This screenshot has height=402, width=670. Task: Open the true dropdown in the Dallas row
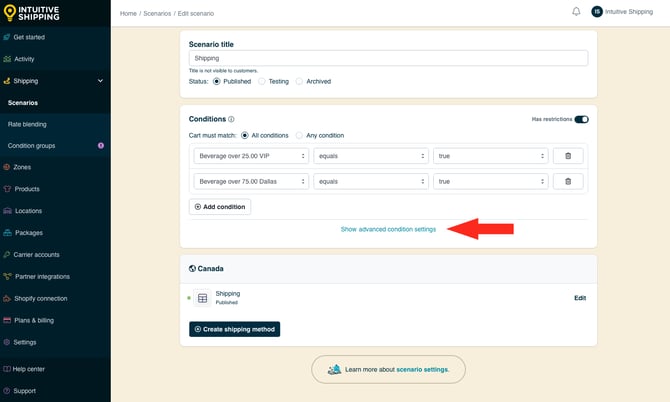pos(491,182)
